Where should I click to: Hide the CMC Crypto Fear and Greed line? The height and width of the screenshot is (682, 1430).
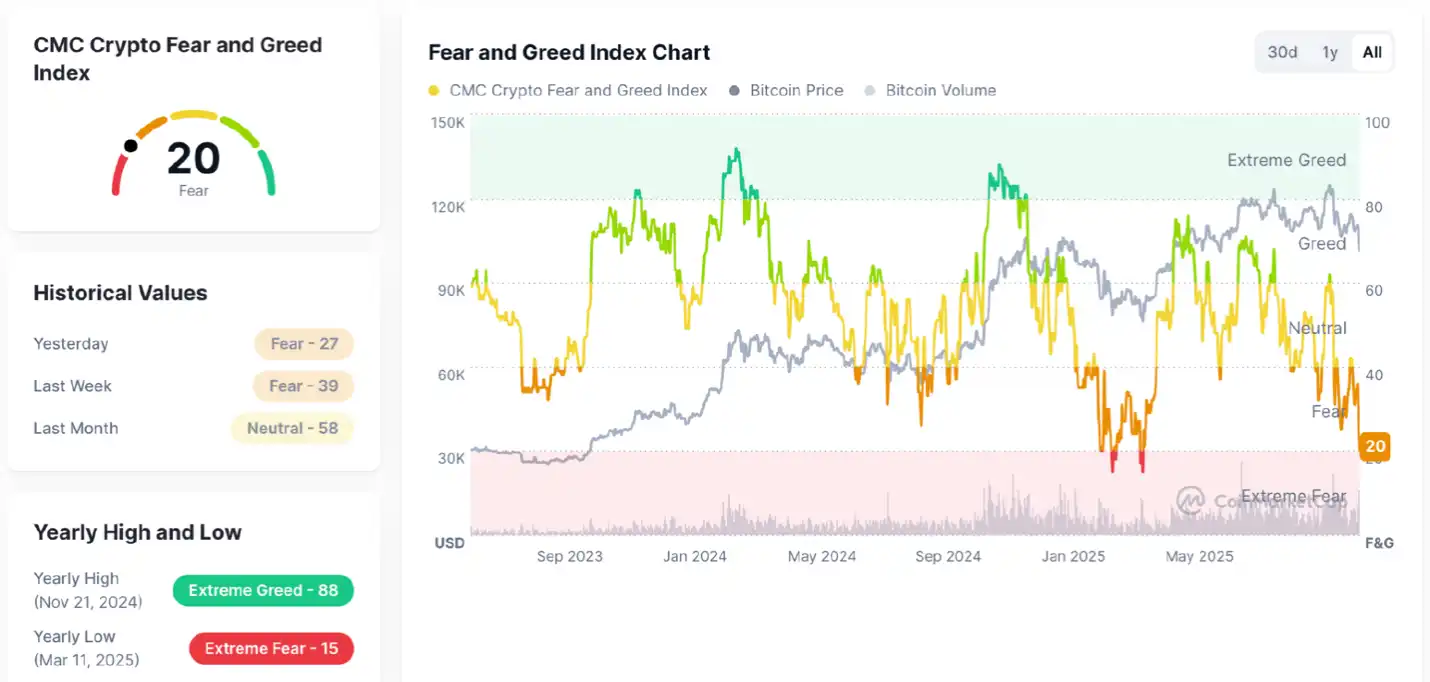point(566,90)
